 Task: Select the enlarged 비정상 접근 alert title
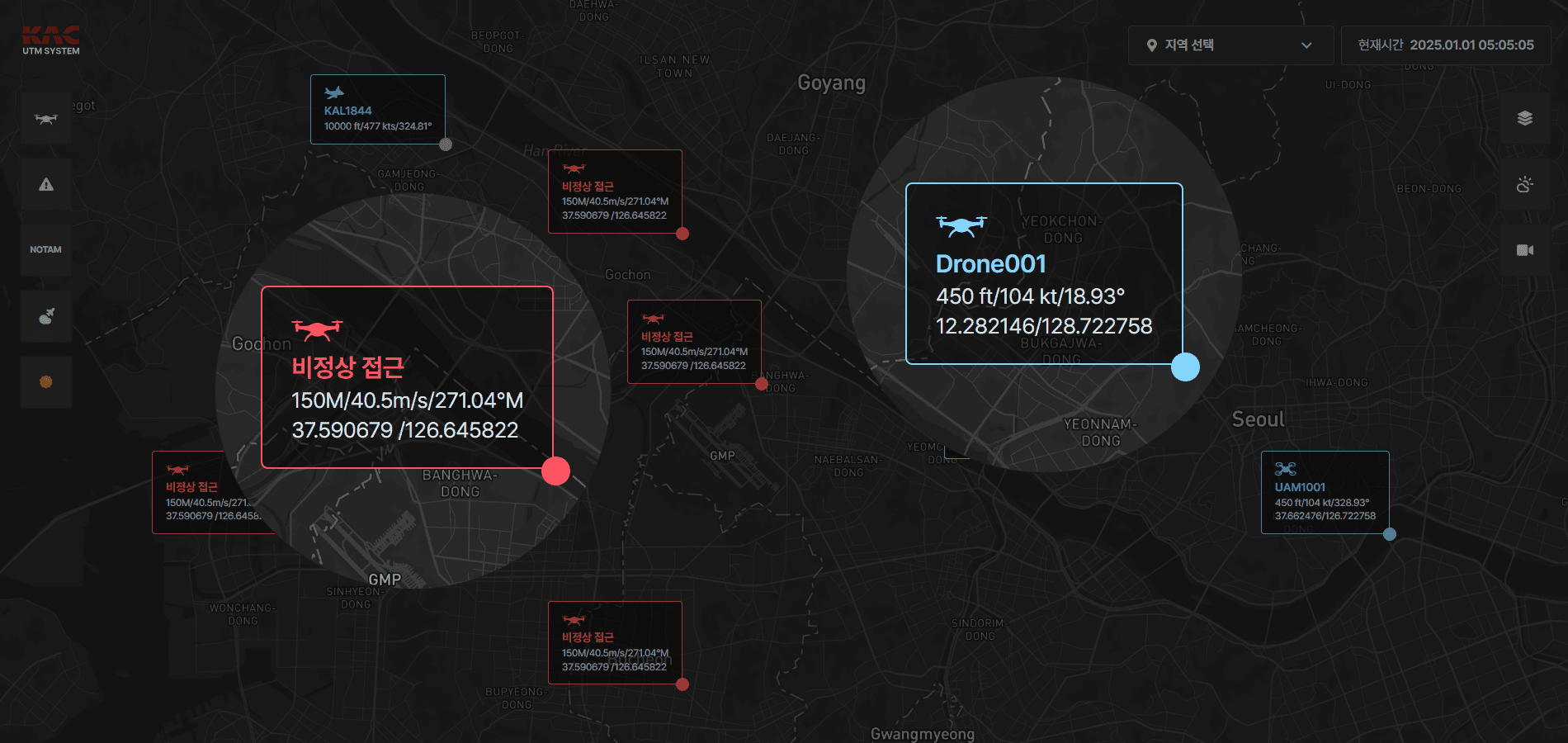coord(347,367)
